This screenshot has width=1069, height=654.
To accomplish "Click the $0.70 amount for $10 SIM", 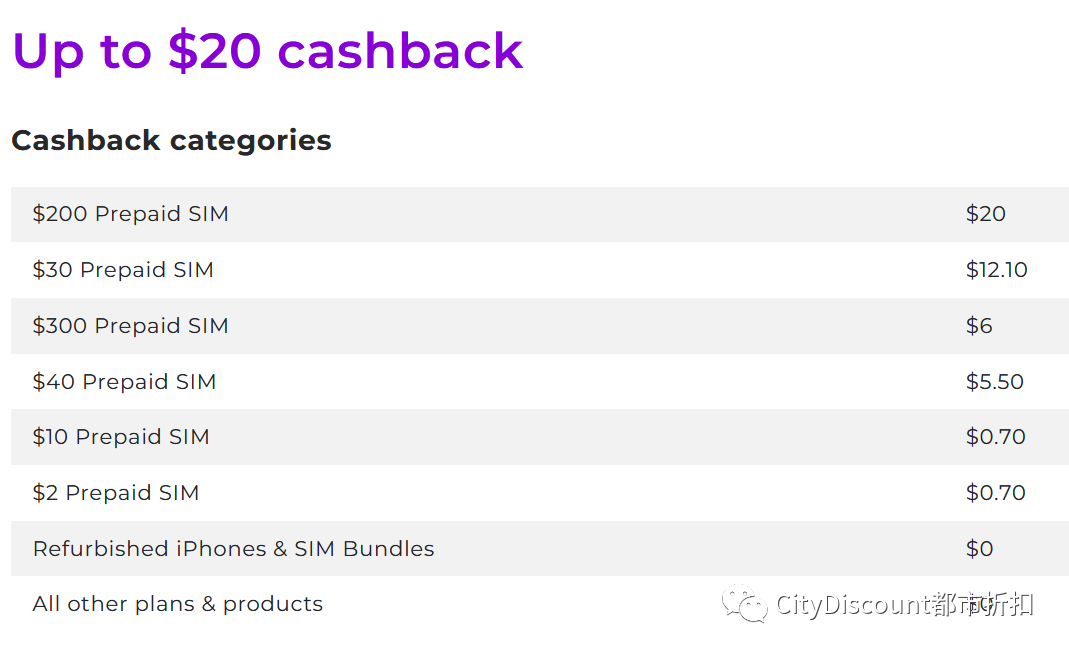I will [995, 437].
